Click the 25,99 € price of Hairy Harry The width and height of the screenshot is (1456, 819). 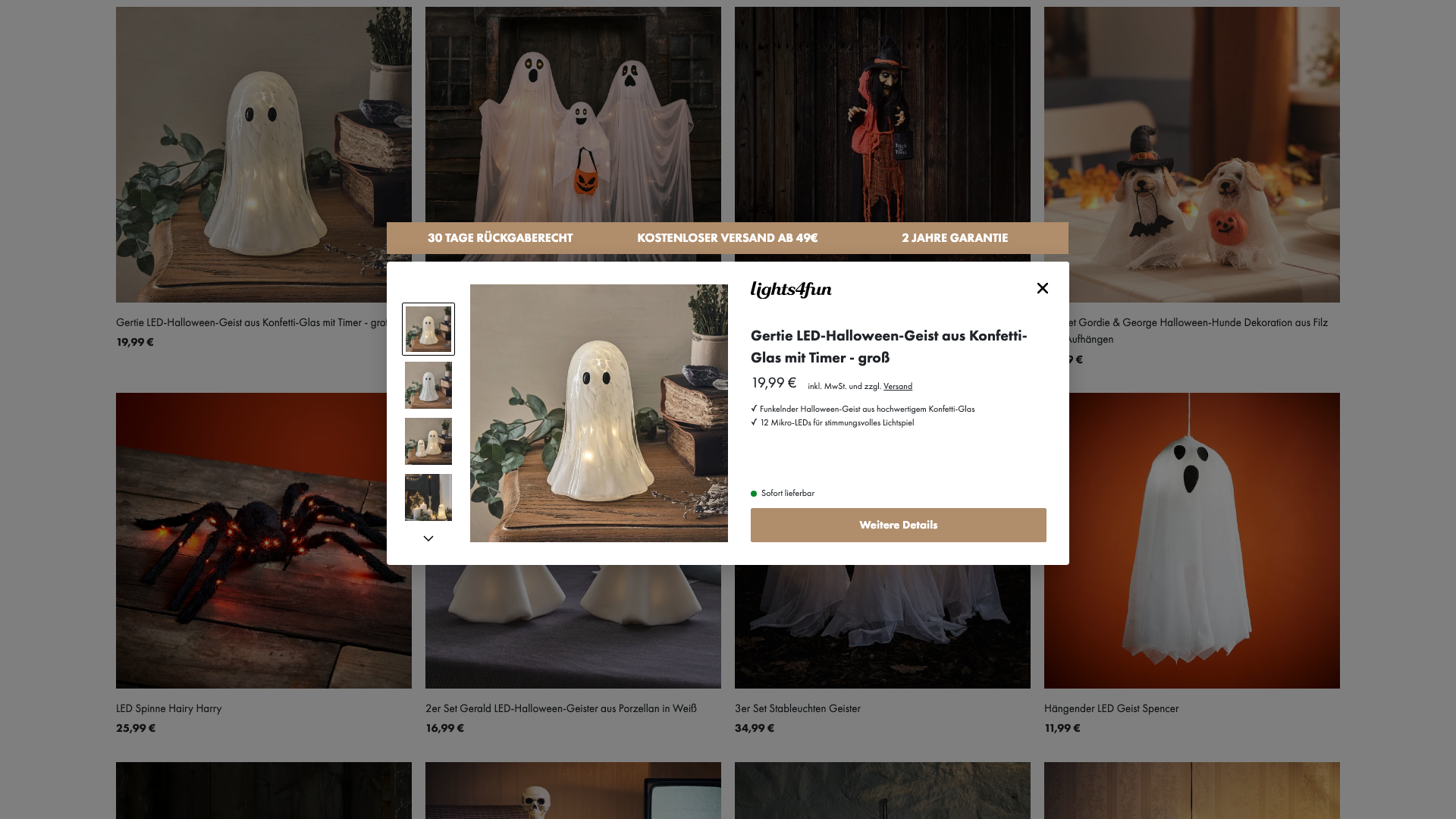[x=136, y=728]
